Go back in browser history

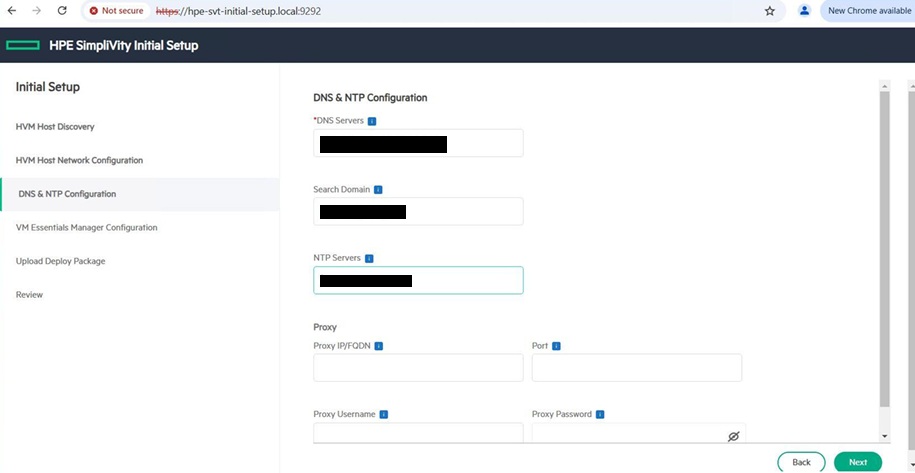[x=12, y=10]
